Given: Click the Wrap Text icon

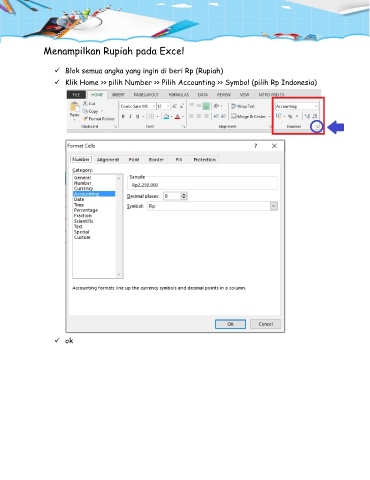Looking at the screenshot, I should [x=233, y=106].
